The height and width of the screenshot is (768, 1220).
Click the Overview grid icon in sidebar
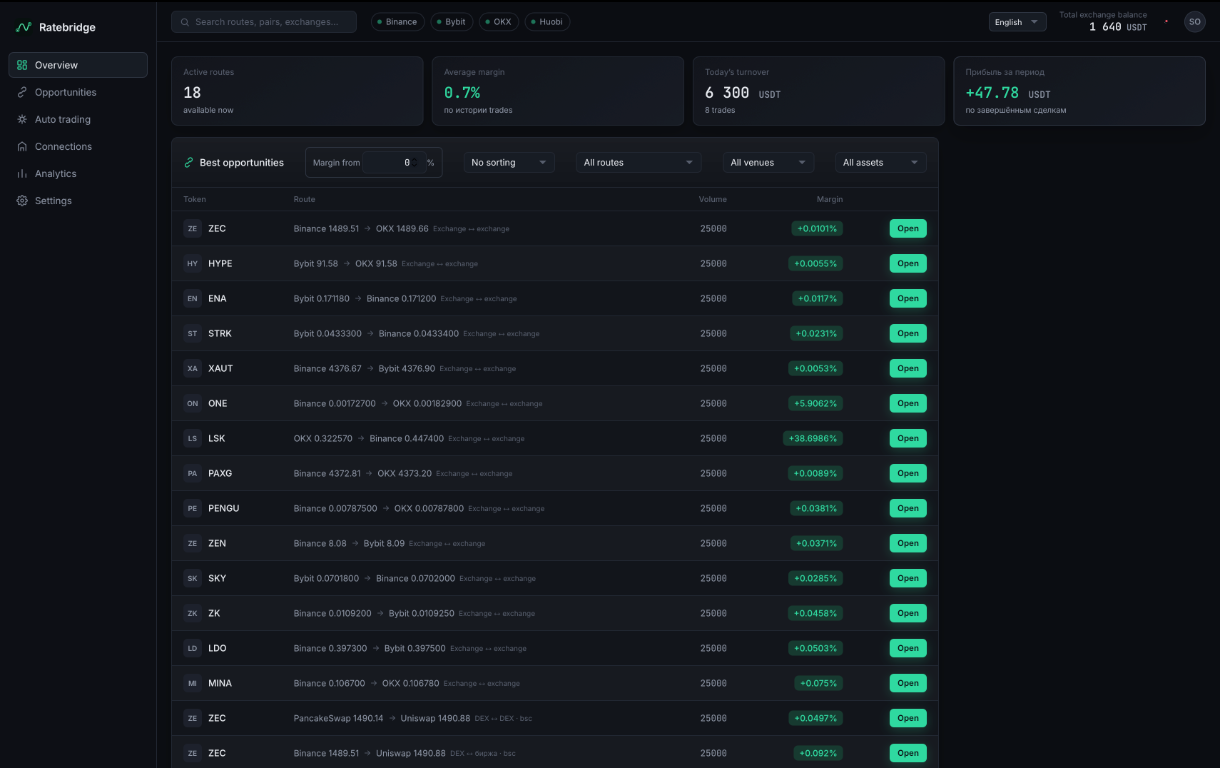22,65
